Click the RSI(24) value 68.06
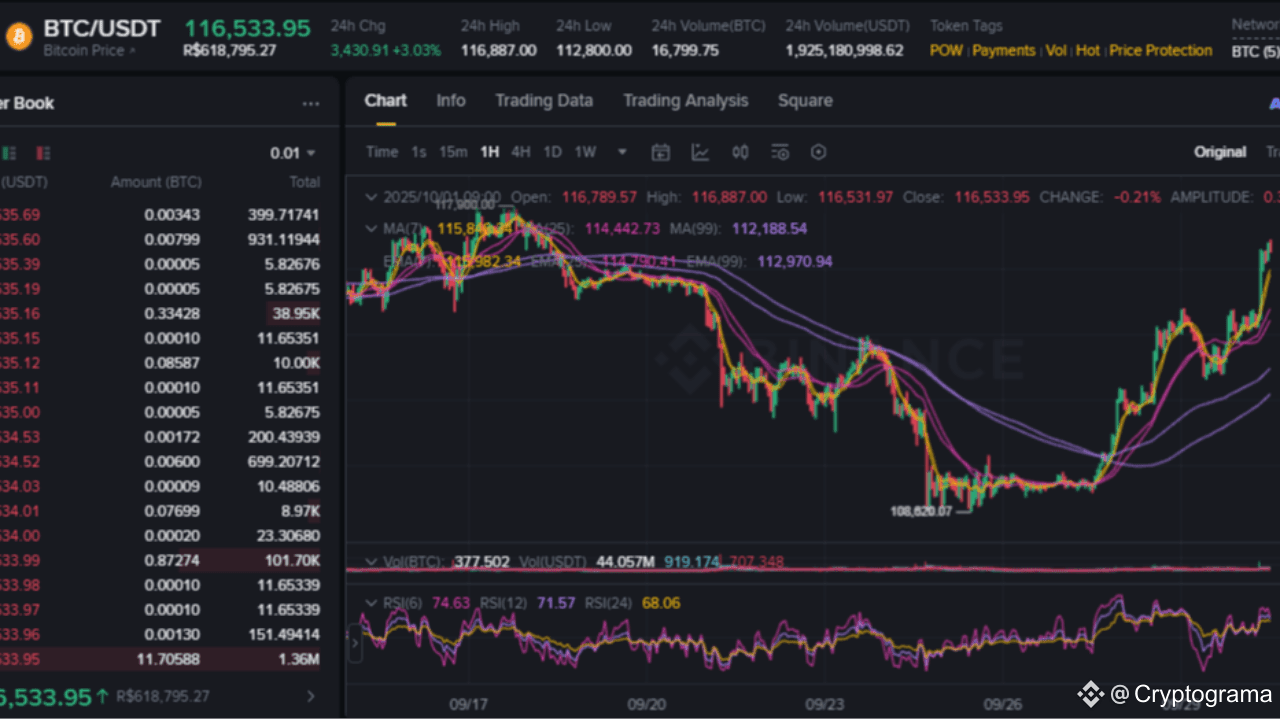The width and height of the screenshot is (1280, 720). 660,603
